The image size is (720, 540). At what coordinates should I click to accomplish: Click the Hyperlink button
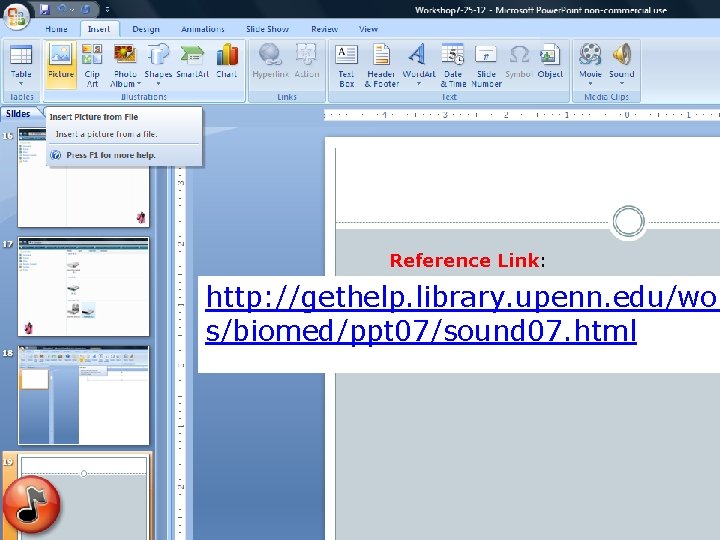pos(270,61)
